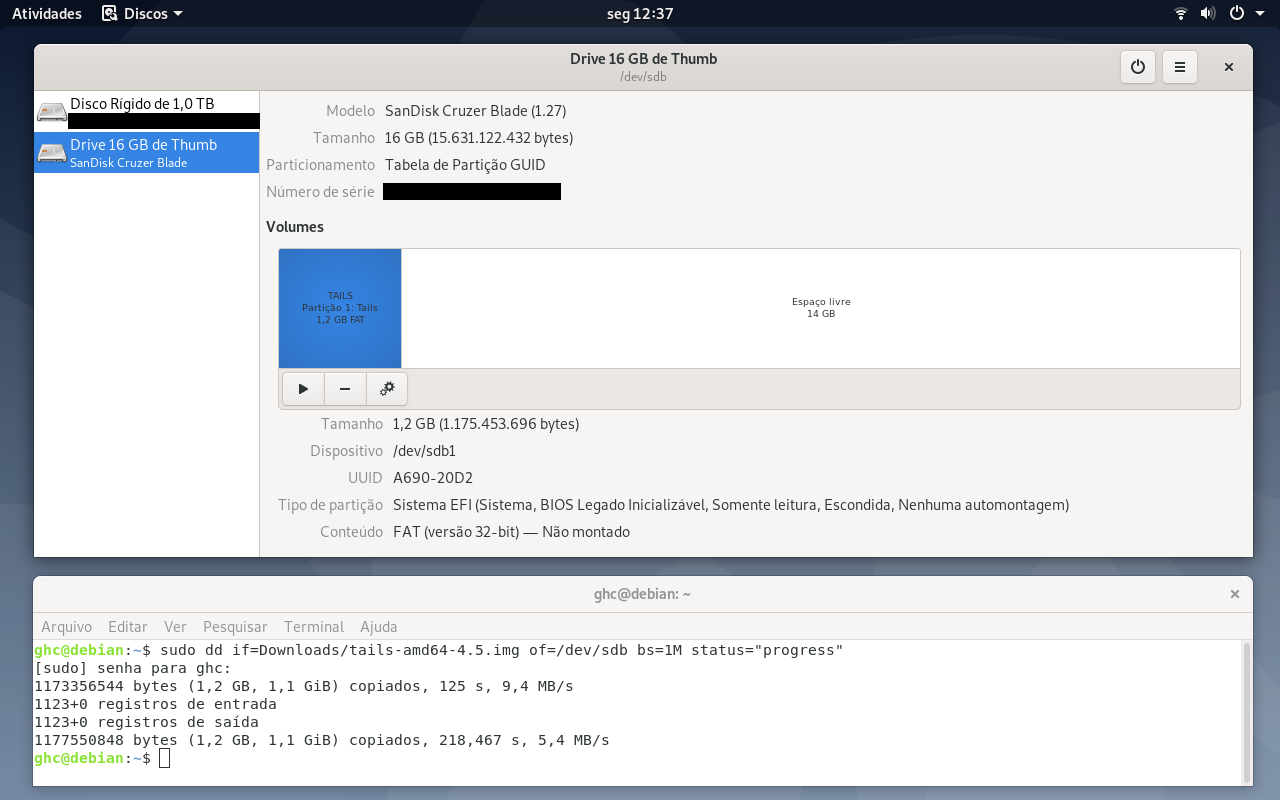
Task: Click the volume speaker icon
Action: click(x=1208, y=13)
